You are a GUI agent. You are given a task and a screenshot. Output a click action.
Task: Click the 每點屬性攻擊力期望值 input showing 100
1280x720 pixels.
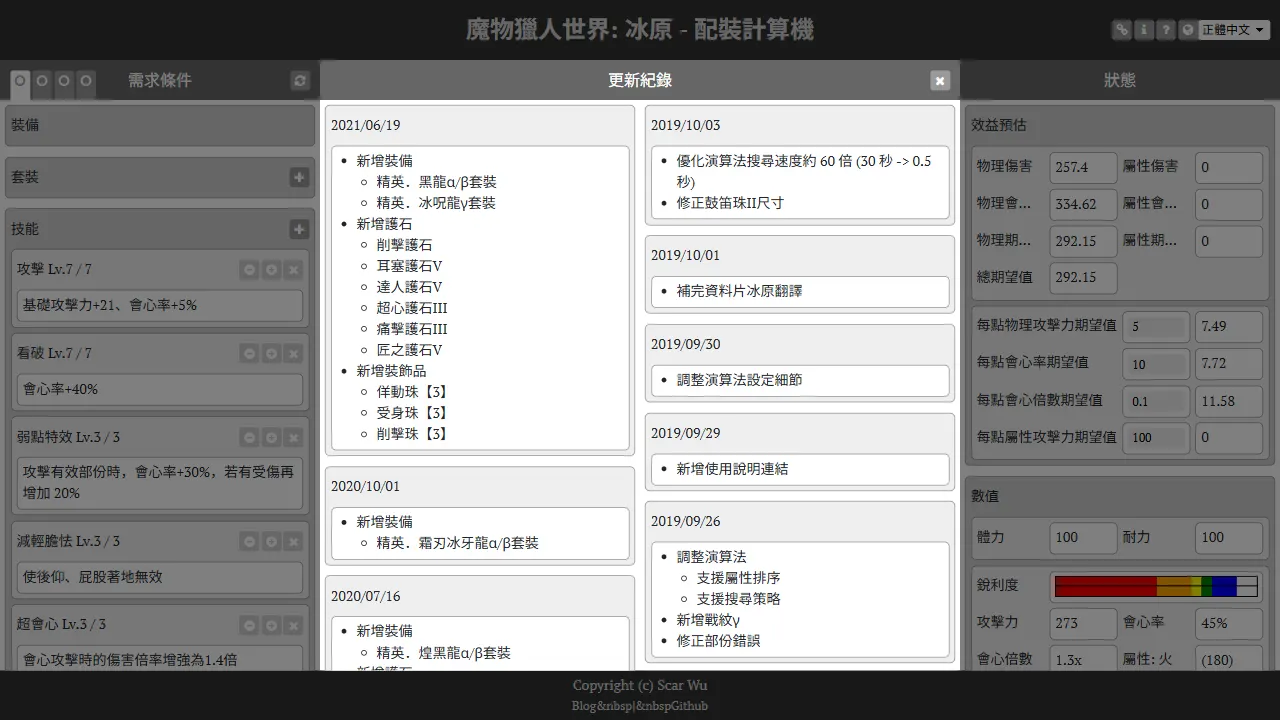click(x=1156, y=437)
